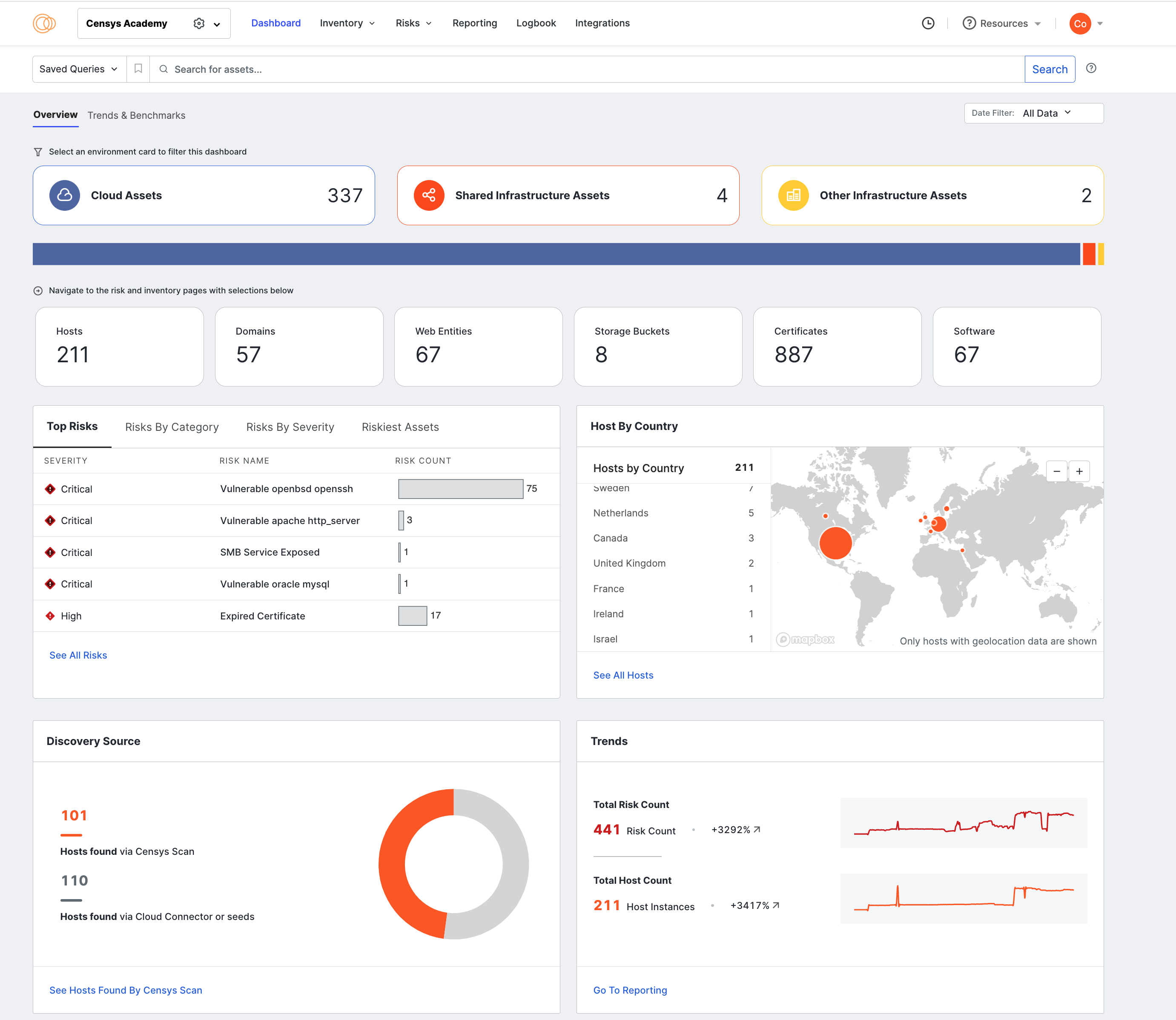
Task: Click Critical icon for SMB Service Exposed
Action: [x=50, y=552]
